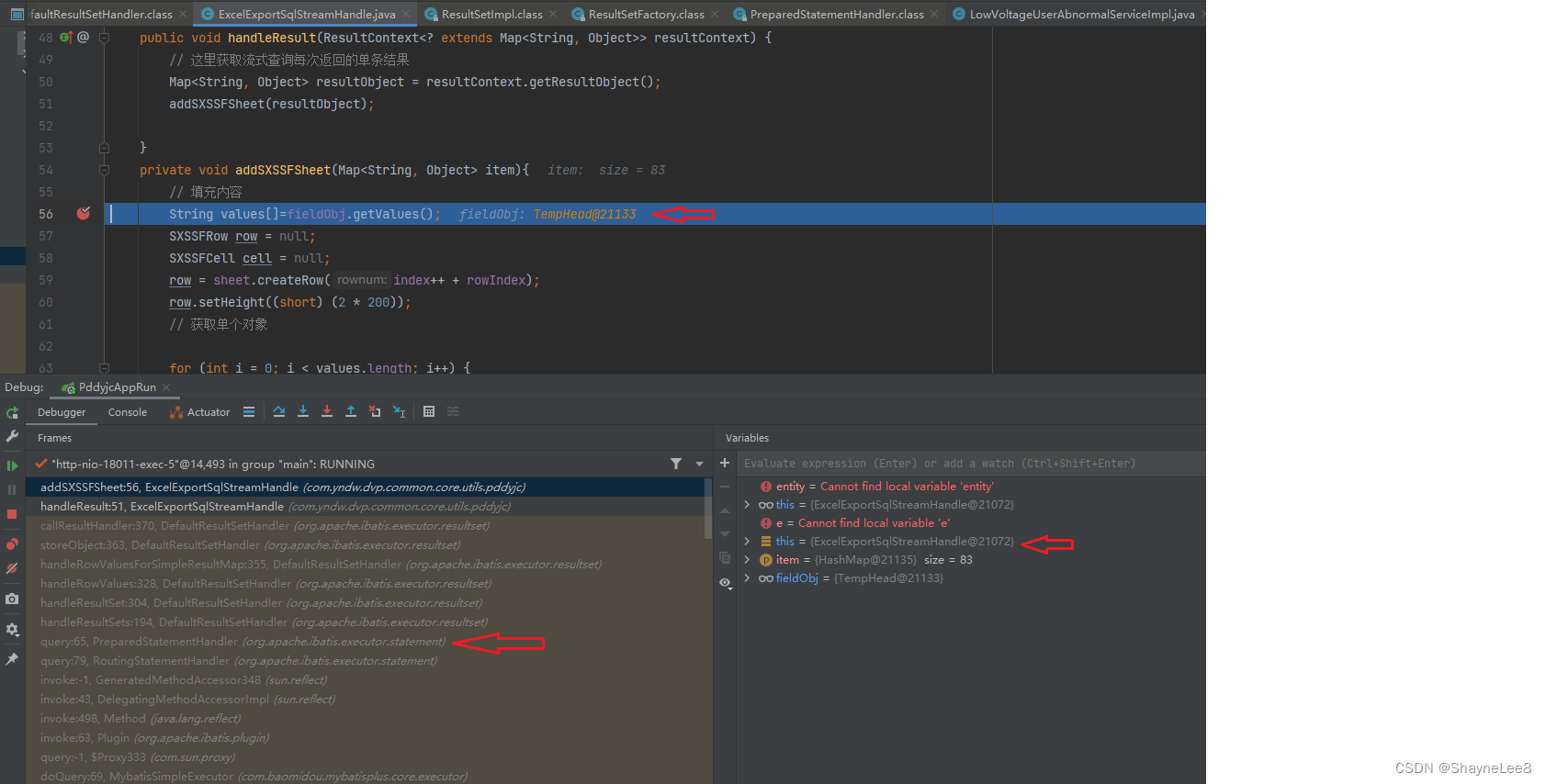Click Evaluate expression input field
This screenshot has width=1546, height=784.
coord(969,464)
